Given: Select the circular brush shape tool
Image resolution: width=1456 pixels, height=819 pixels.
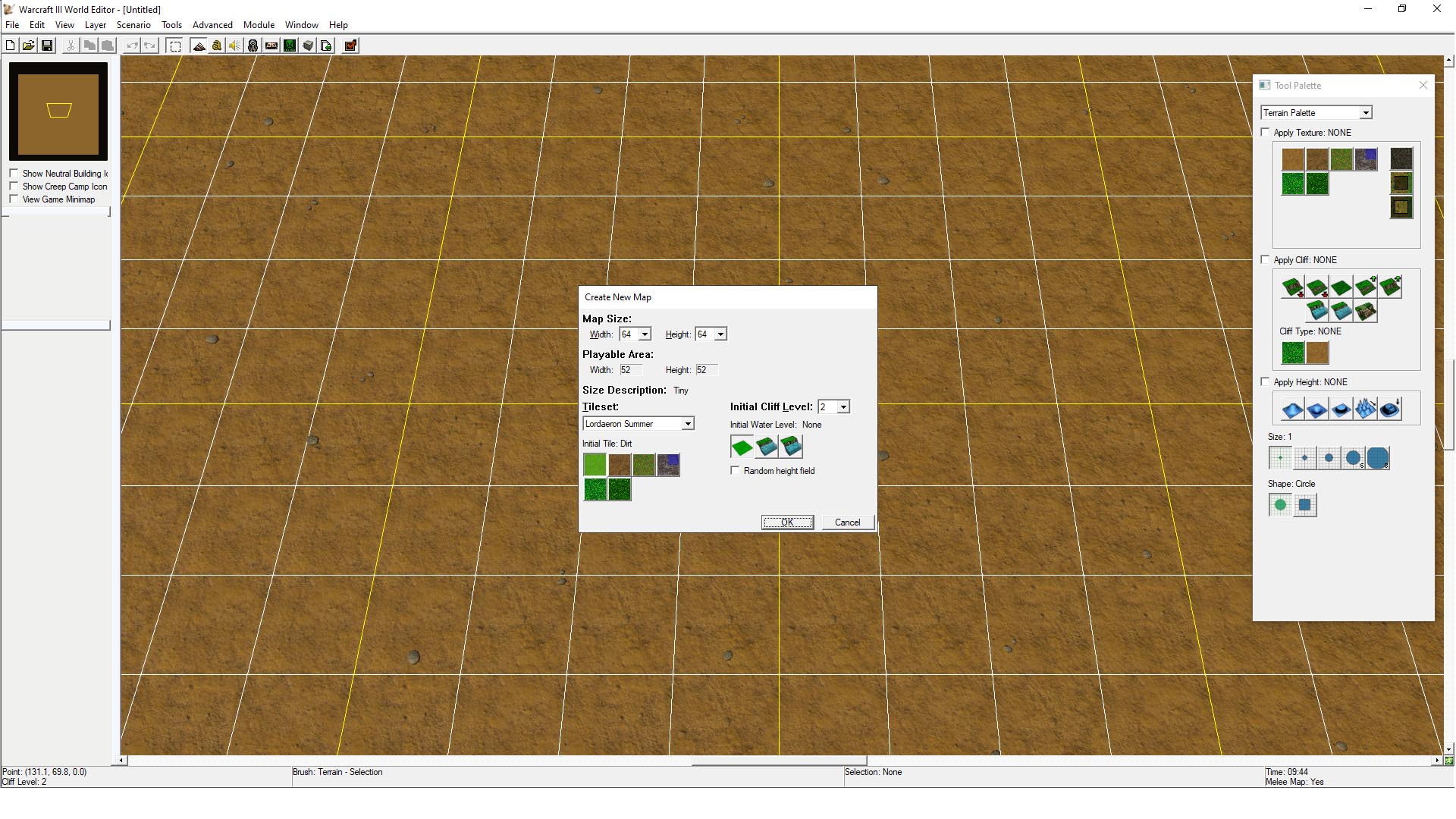Looking at the screenshot, I should (1279, 504).
